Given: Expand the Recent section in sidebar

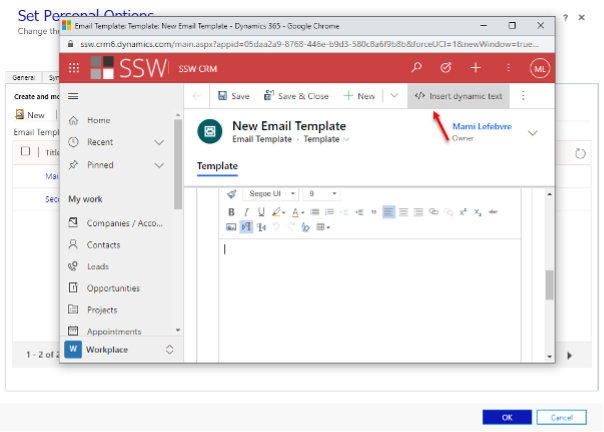Looking at the screenshot, I should pos(159,142).
